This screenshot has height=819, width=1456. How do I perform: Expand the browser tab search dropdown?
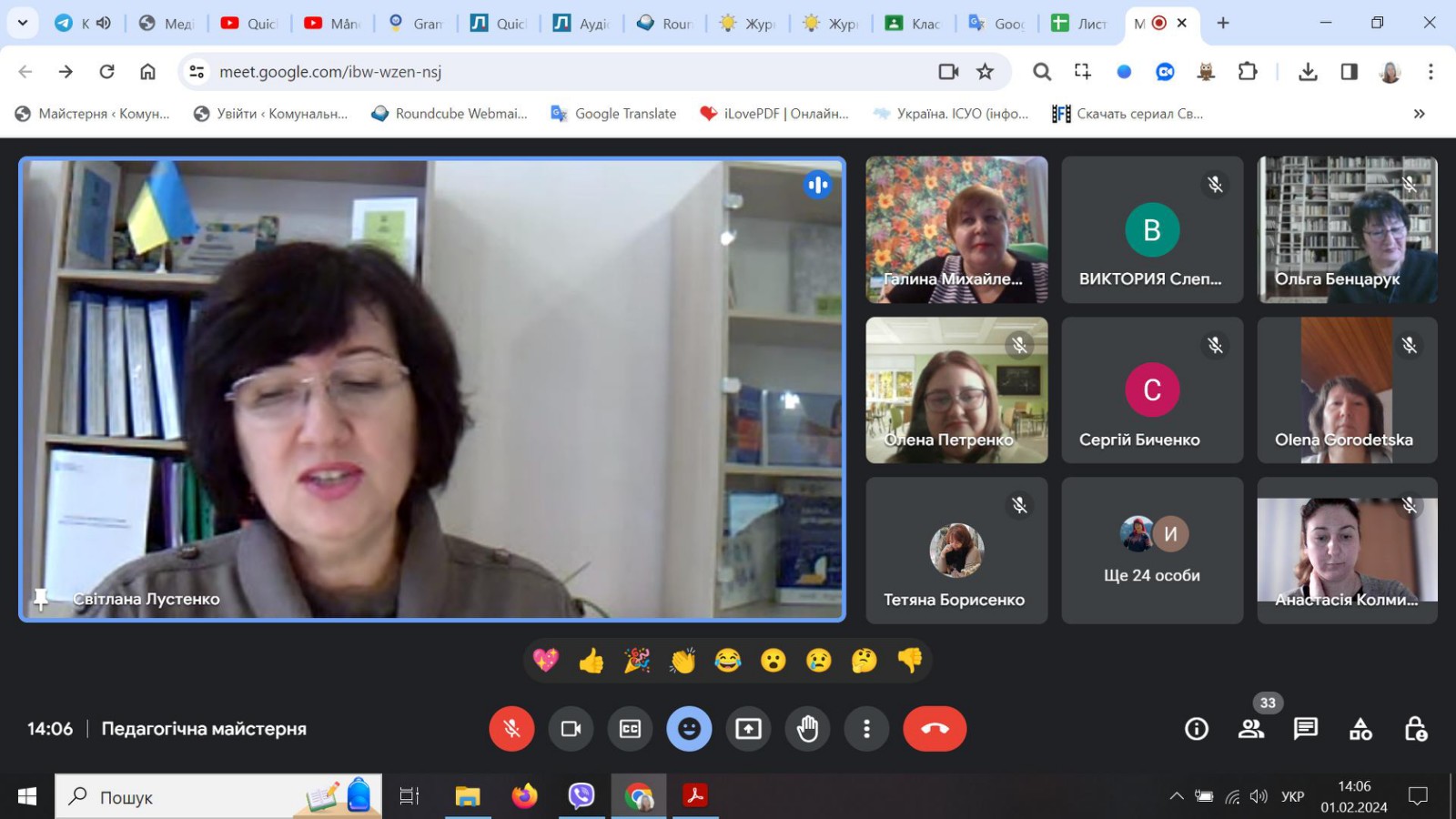pyautogui.click(x=23, y=23)
